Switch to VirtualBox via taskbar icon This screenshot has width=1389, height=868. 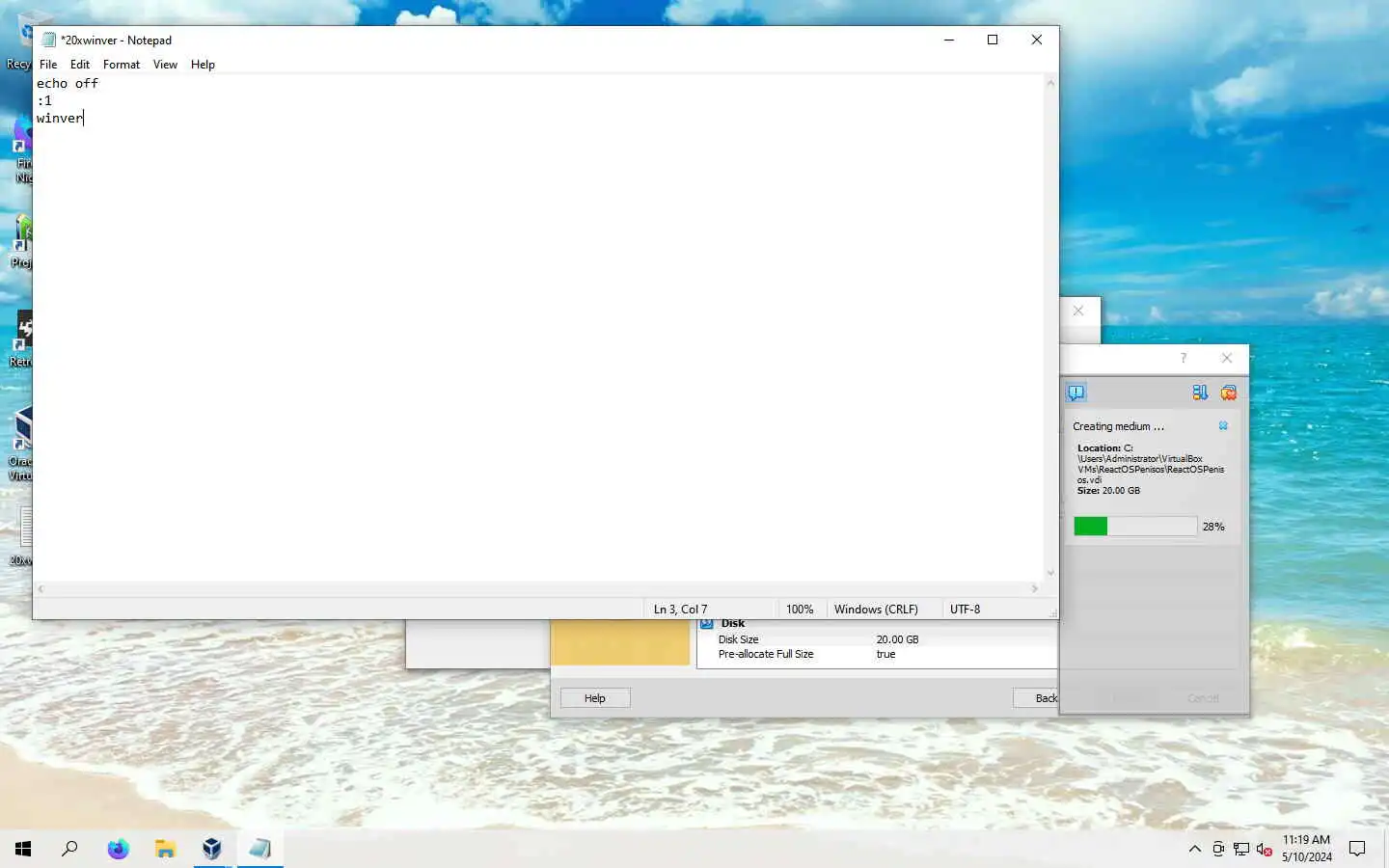pos(212,849)
